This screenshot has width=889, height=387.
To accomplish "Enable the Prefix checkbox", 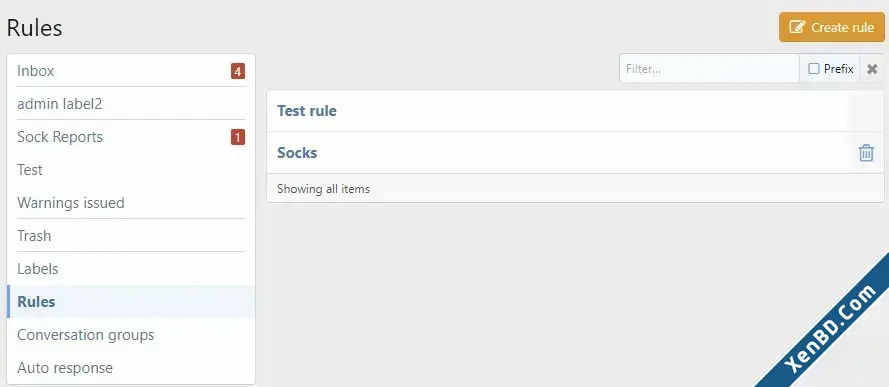I will (x=814, y=69).
